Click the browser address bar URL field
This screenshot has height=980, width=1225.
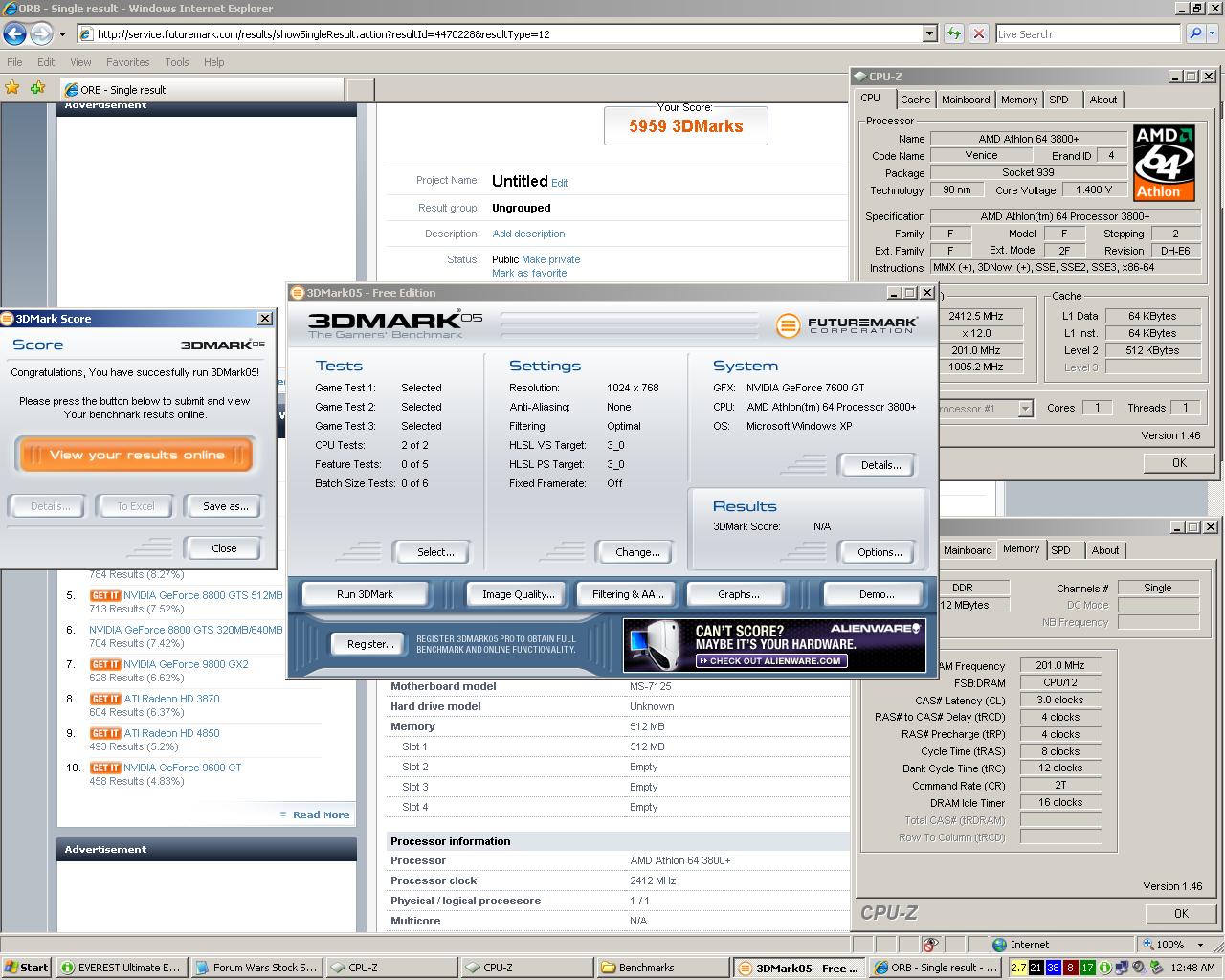pos(507,33)
